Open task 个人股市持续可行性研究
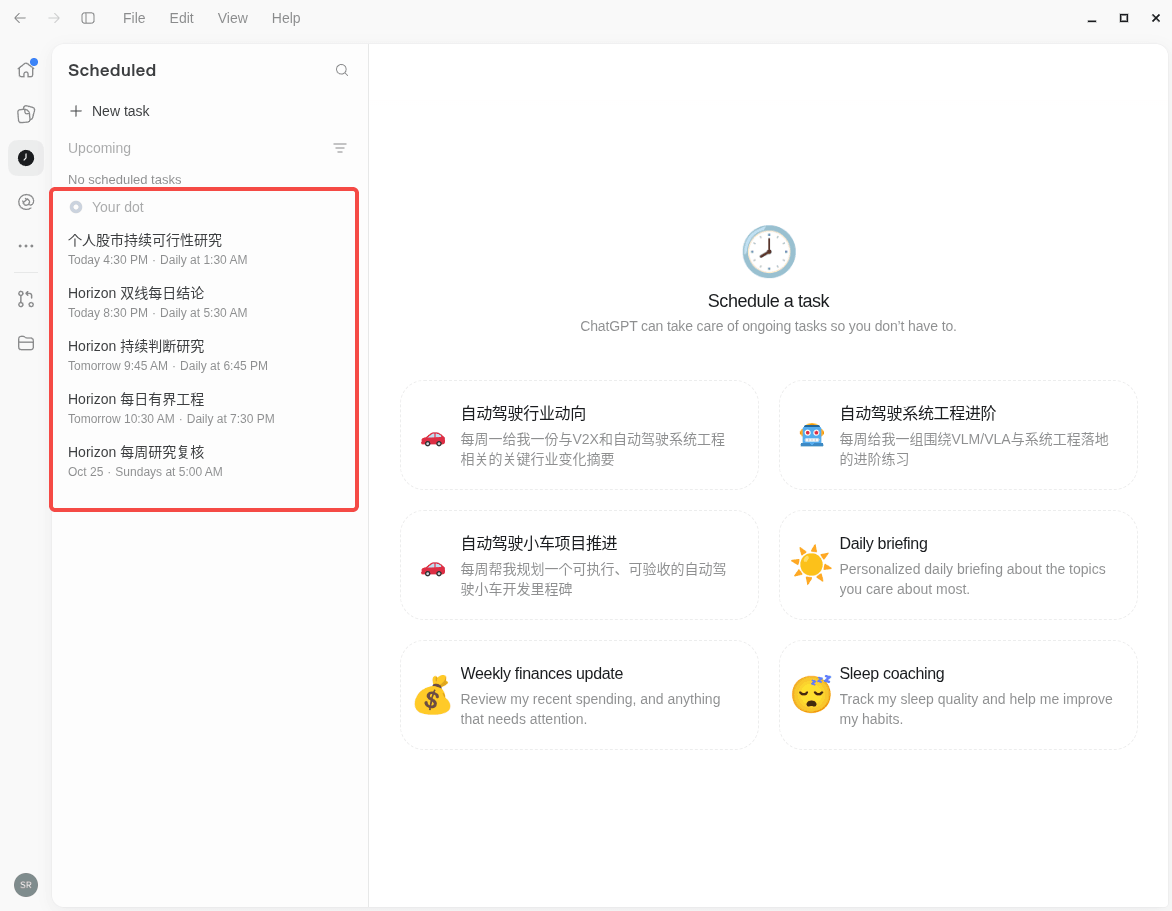The image size is (1172, 911). click(x=204, y=250)
